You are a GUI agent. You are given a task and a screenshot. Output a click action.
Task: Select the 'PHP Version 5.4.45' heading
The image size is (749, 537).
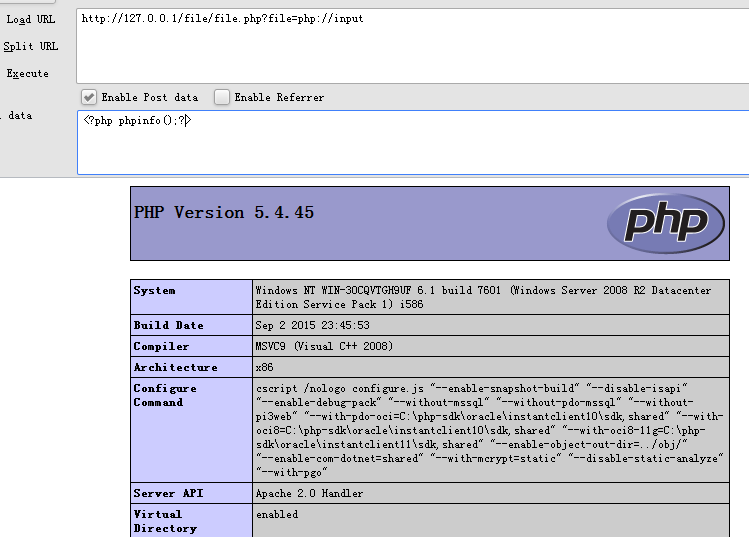coord(224,213)
